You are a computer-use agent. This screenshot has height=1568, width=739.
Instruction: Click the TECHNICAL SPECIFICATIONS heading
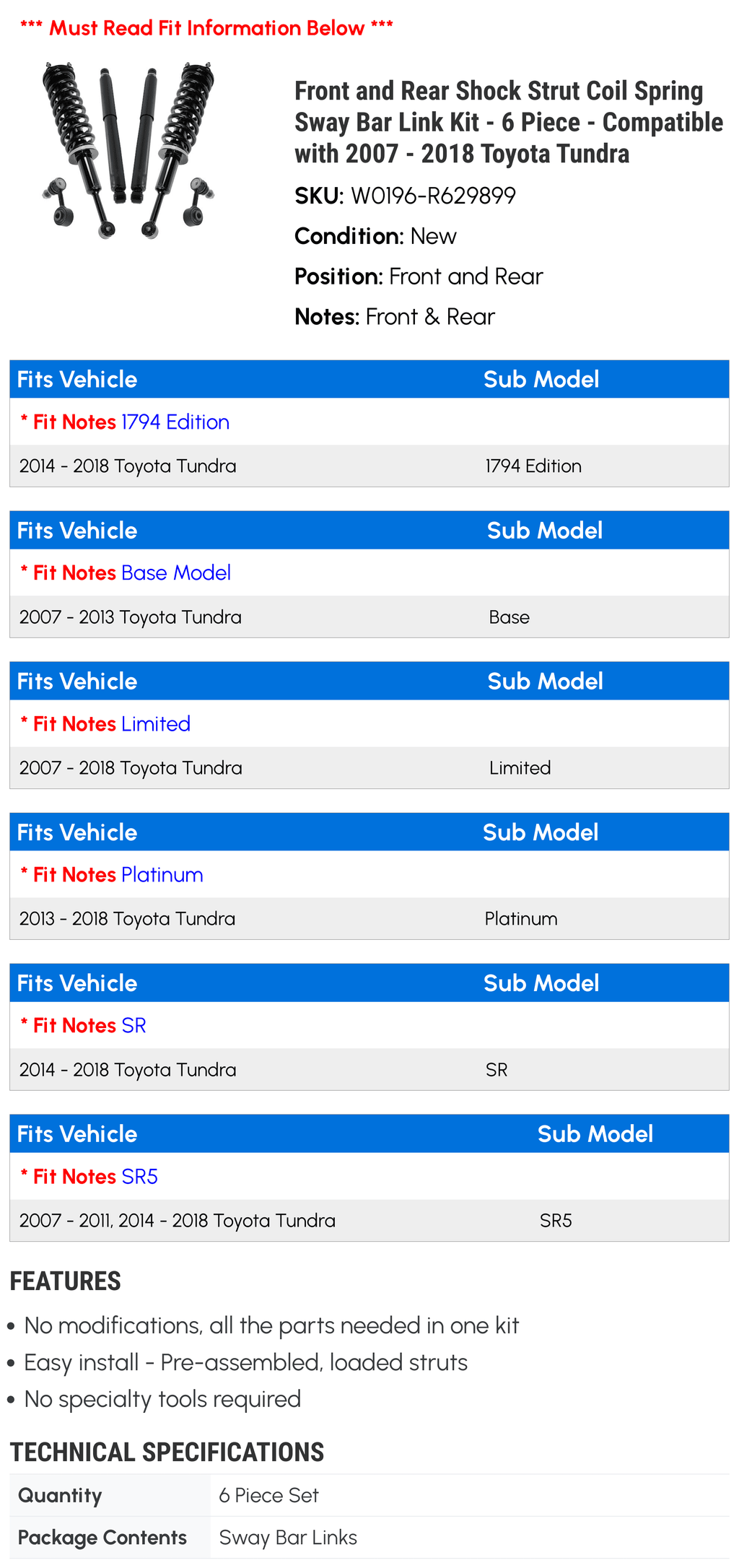click(x=167, y=1452)
